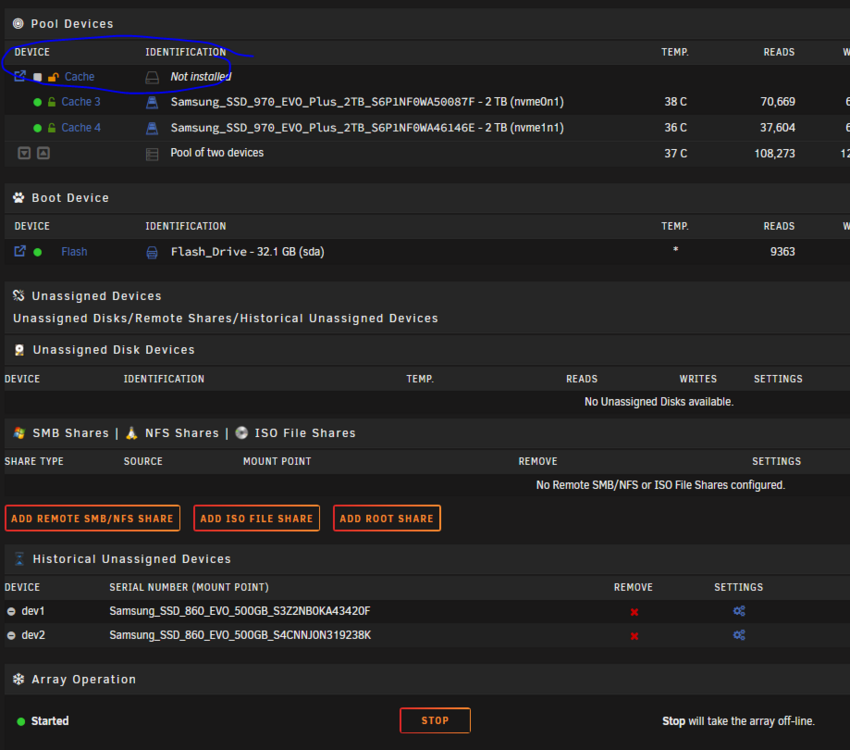Click the Flash_Drive USB device icon

click(152, 253)
